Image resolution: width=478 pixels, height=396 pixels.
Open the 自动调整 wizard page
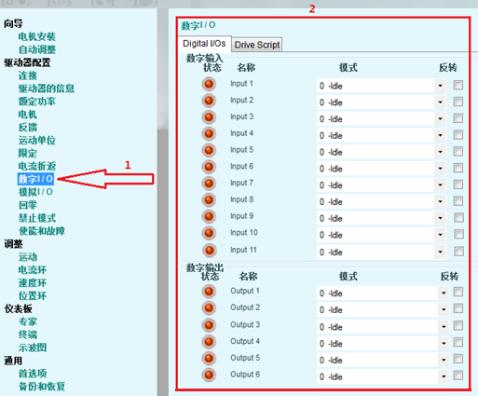(37, 50)
